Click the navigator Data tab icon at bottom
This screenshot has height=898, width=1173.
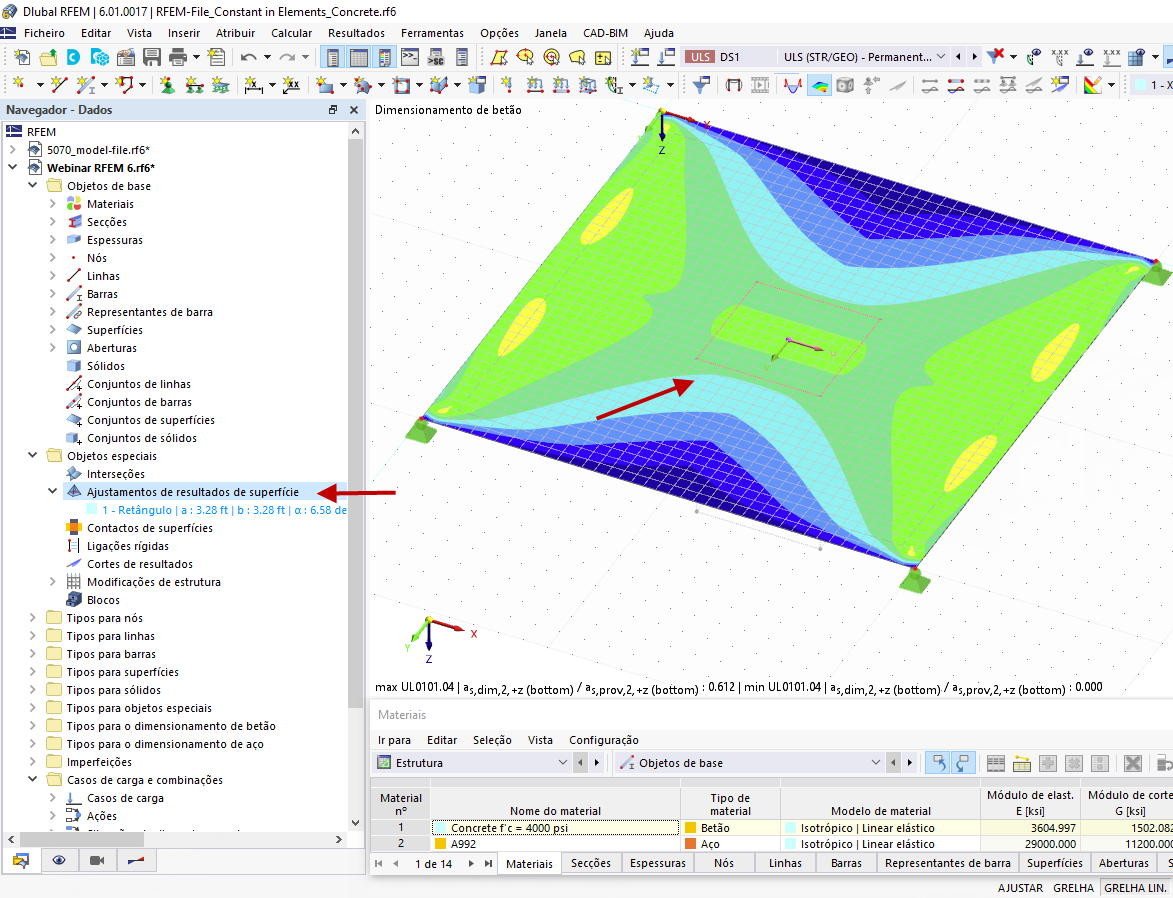(x=21, y=861)
